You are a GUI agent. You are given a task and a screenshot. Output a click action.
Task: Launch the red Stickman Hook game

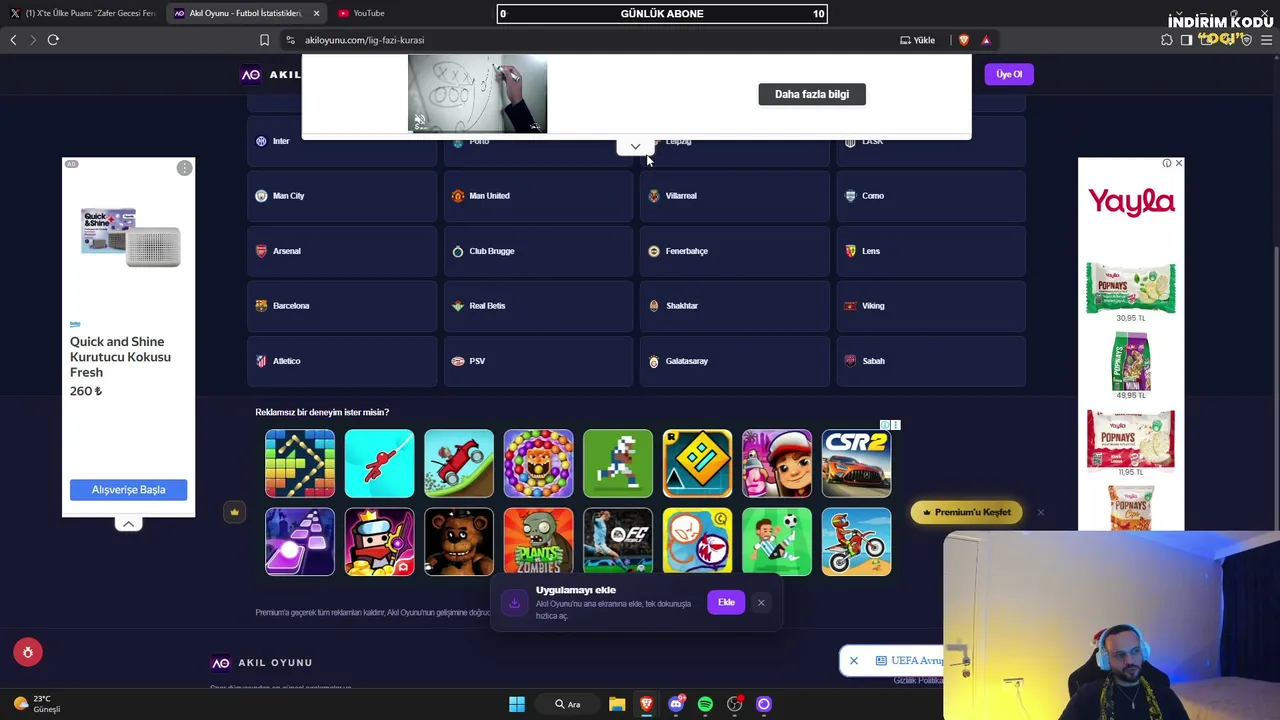pos(379,463)
